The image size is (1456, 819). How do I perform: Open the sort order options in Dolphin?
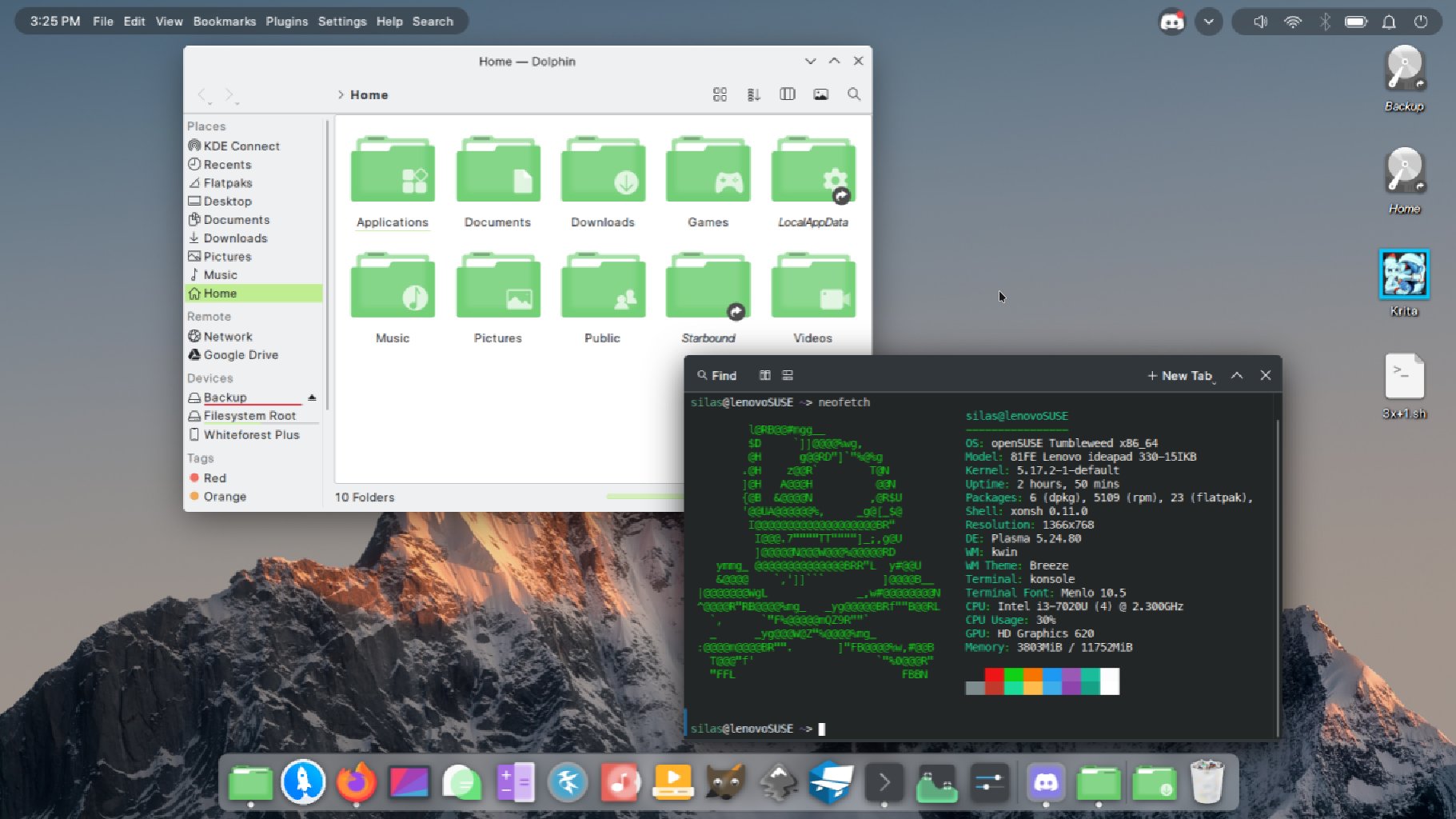pos(753,94)
